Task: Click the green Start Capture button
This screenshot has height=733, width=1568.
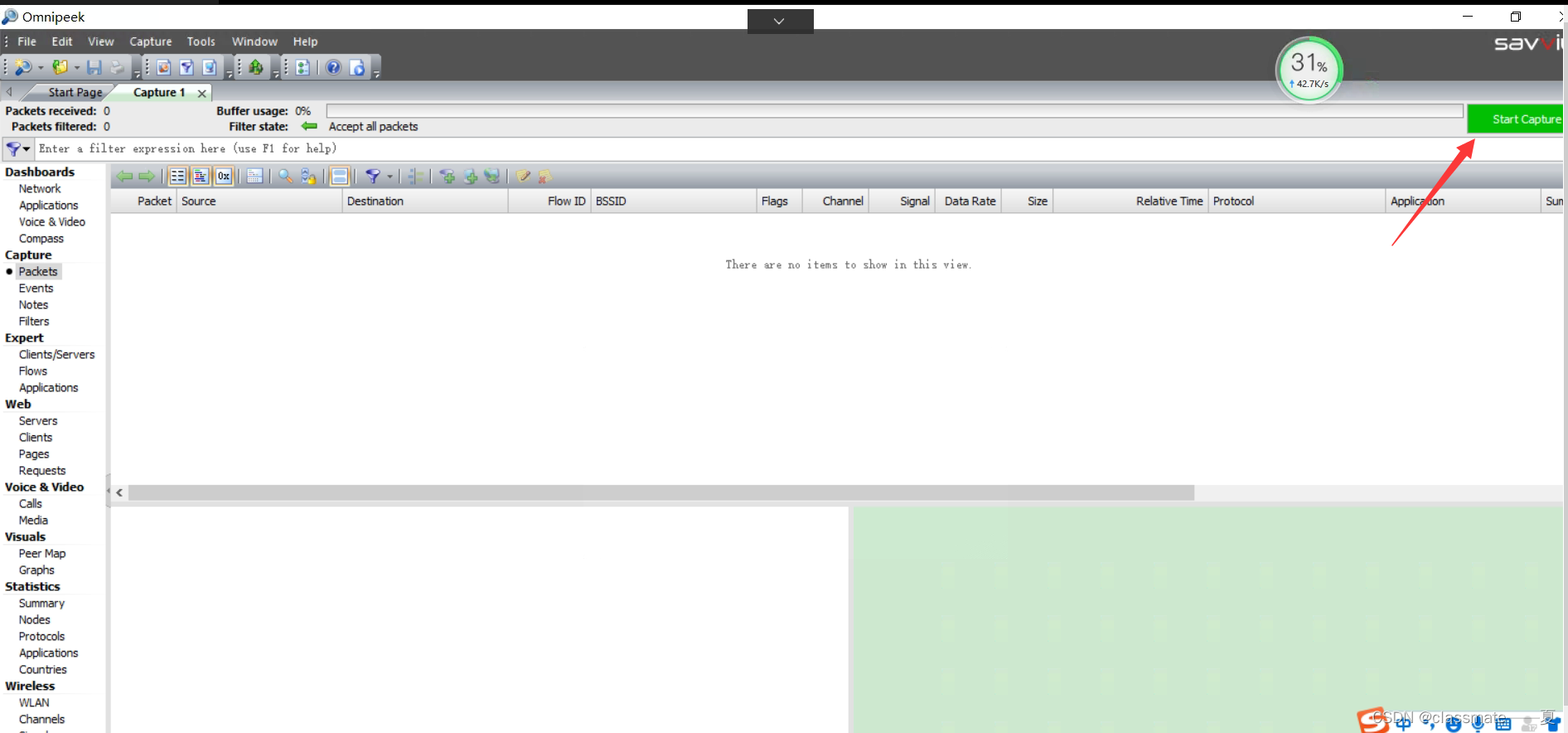Action: click(1517, 119)
